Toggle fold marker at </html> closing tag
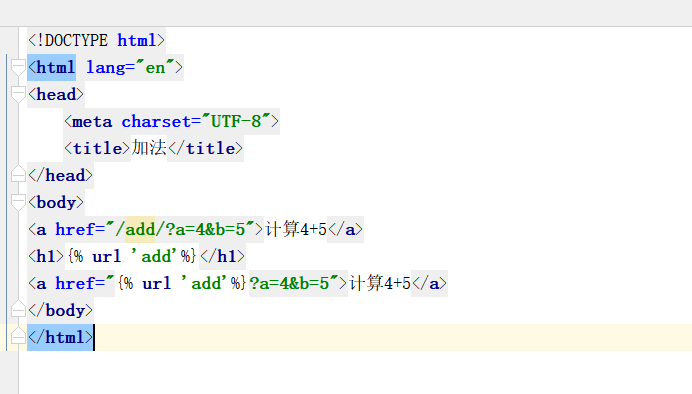The width and height of the screenshot is (692, 394). [x=18, y=337]
